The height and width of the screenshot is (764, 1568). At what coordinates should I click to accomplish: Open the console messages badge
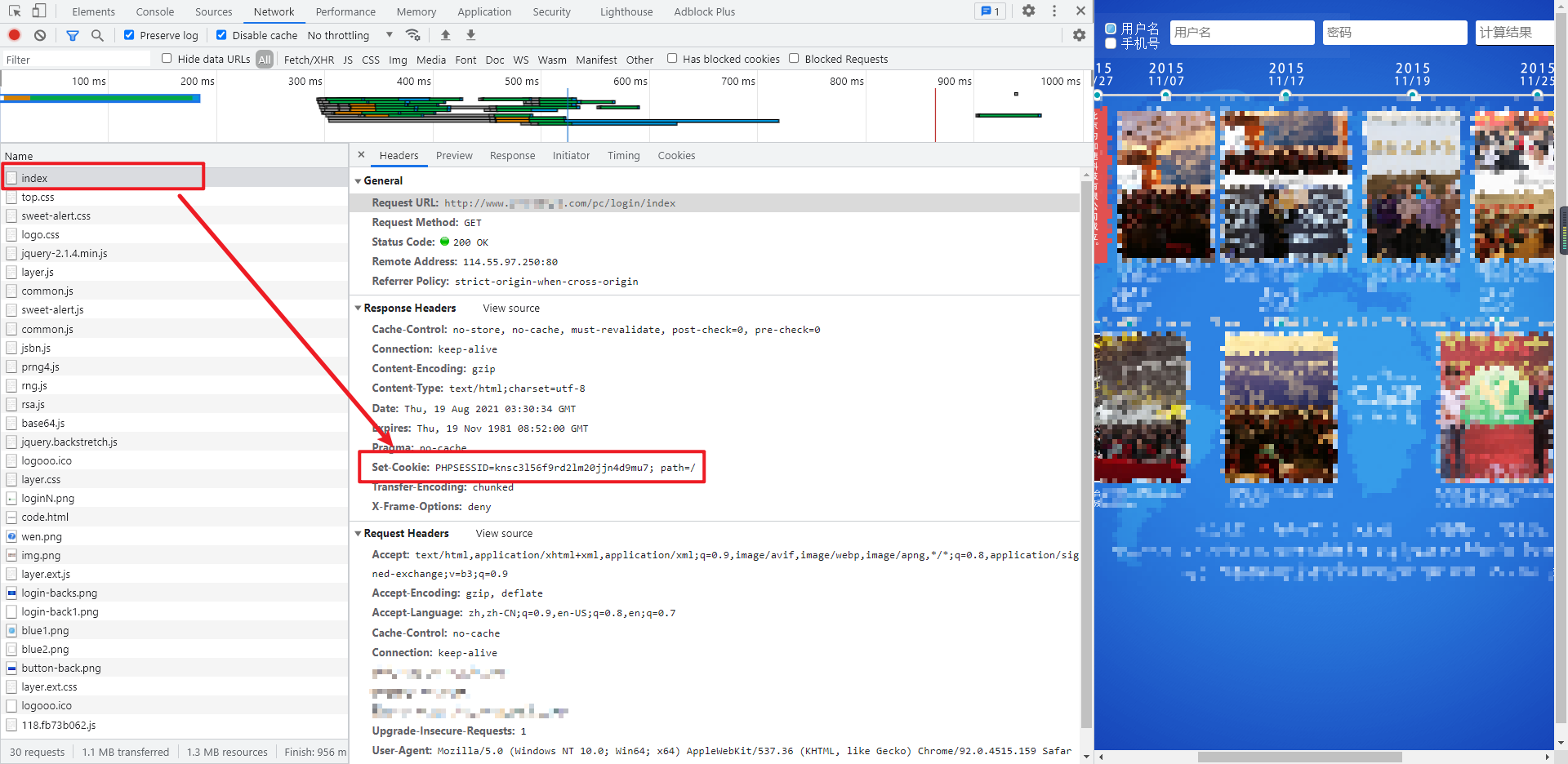(x=991, y=11)
